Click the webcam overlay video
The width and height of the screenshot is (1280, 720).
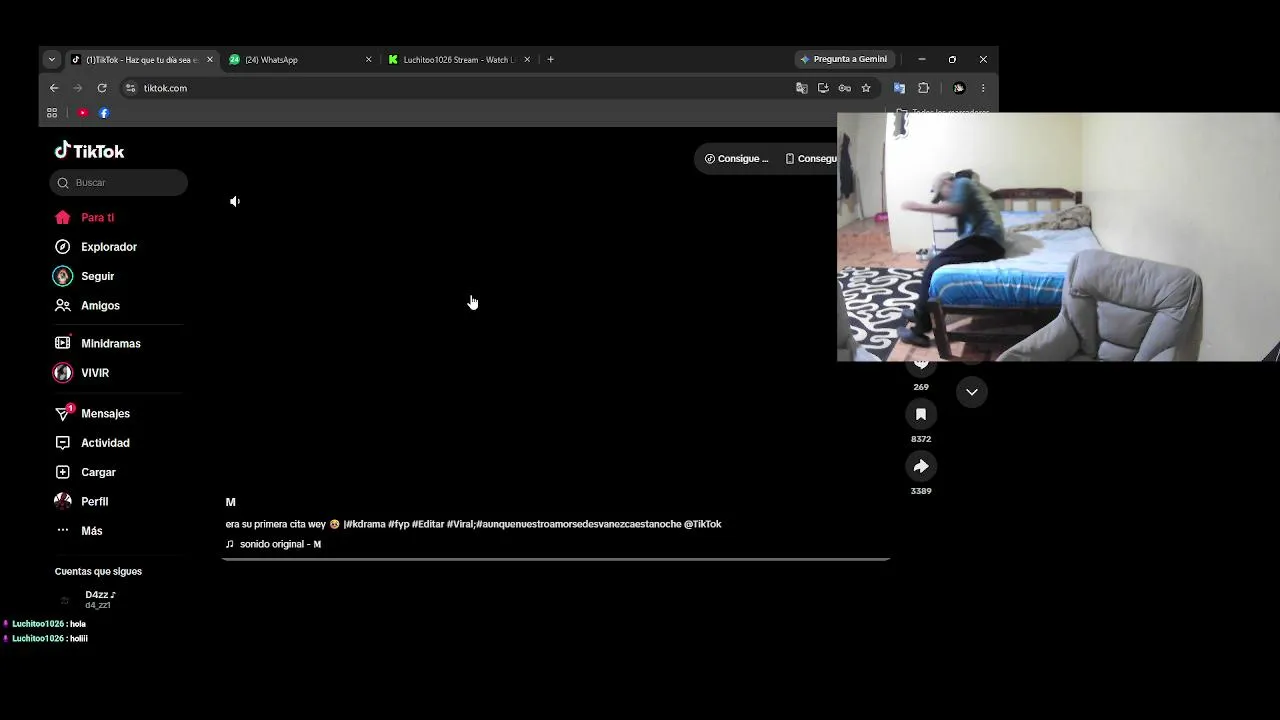(x=1058, y=236)
